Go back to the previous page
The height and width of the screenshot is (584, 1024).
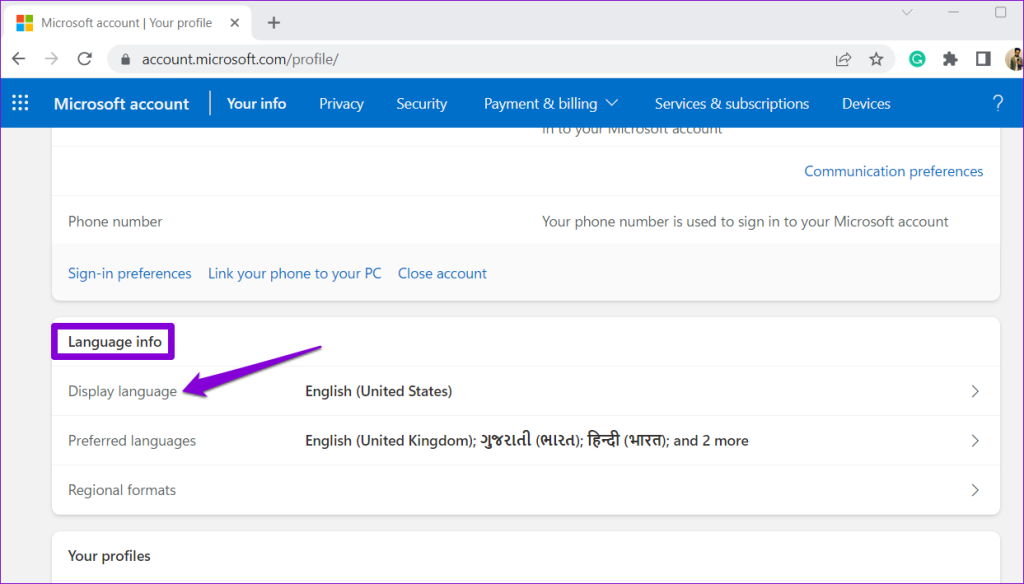click(x=19, y=59)
